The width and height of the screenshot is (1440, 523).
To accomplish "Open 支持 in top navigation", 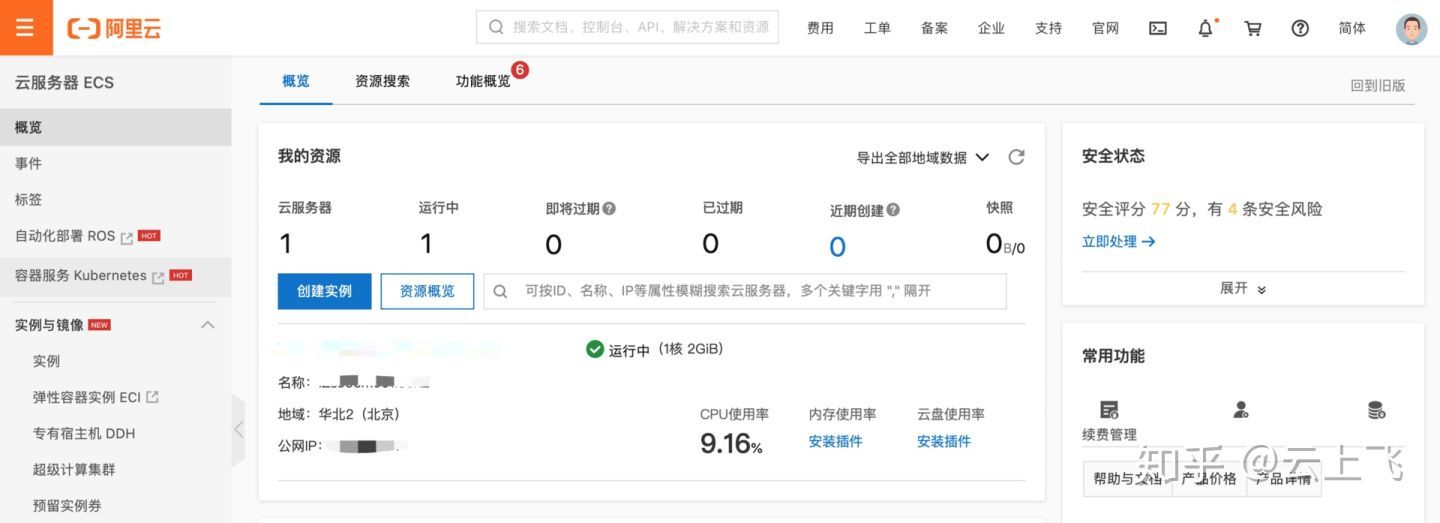I will point(1048,28).
